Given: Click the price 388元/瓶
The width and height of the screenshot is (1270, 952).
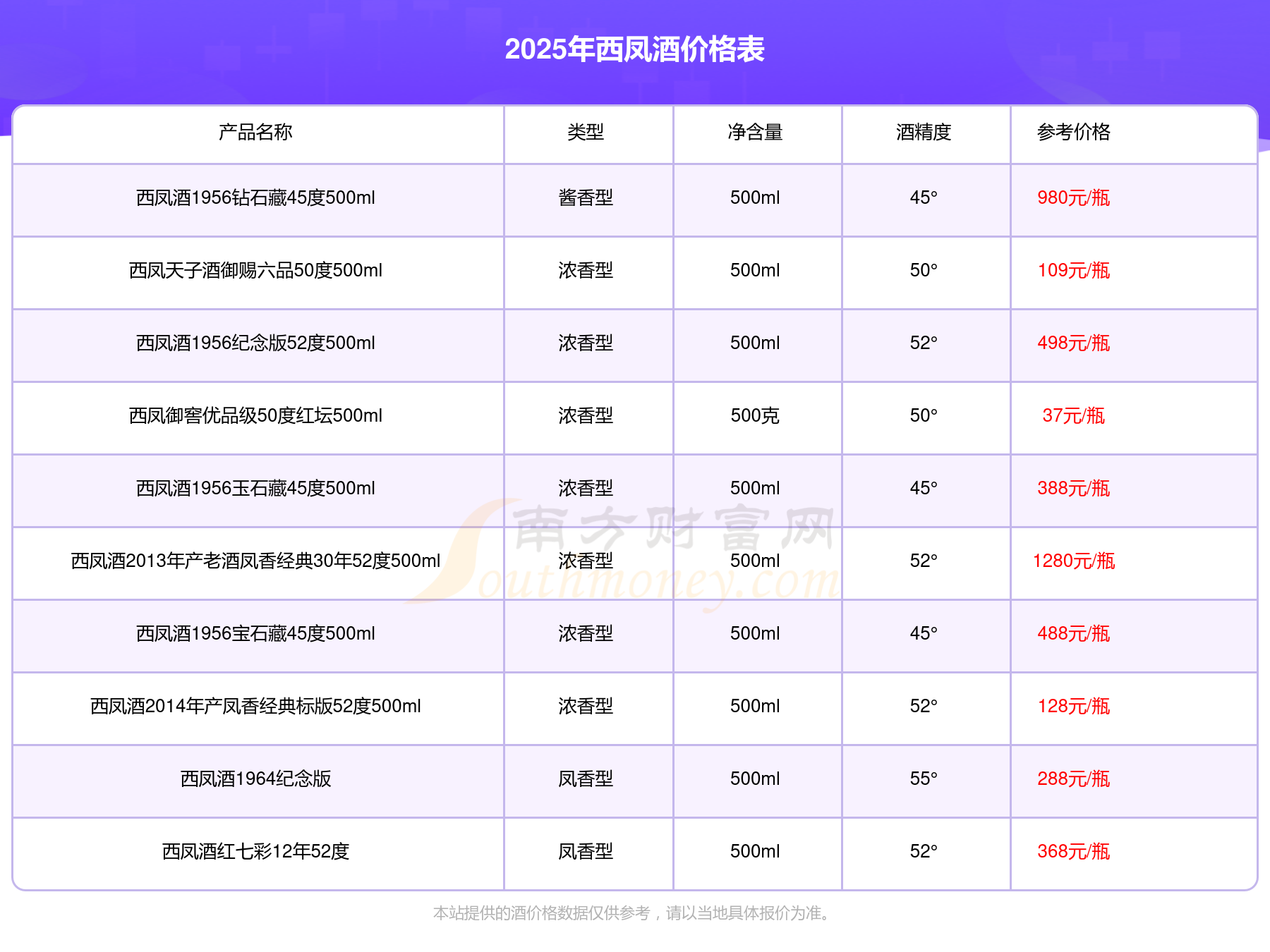Looking at the screenshot, I should 1073,488.
